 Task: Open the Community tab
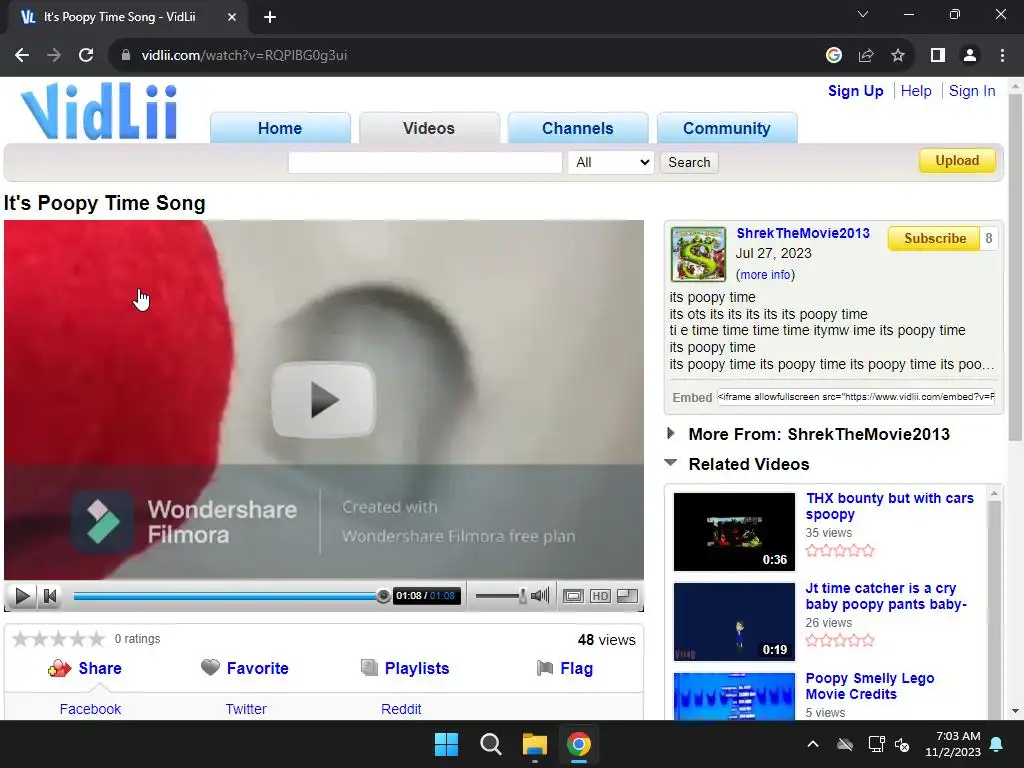point(727,128)
